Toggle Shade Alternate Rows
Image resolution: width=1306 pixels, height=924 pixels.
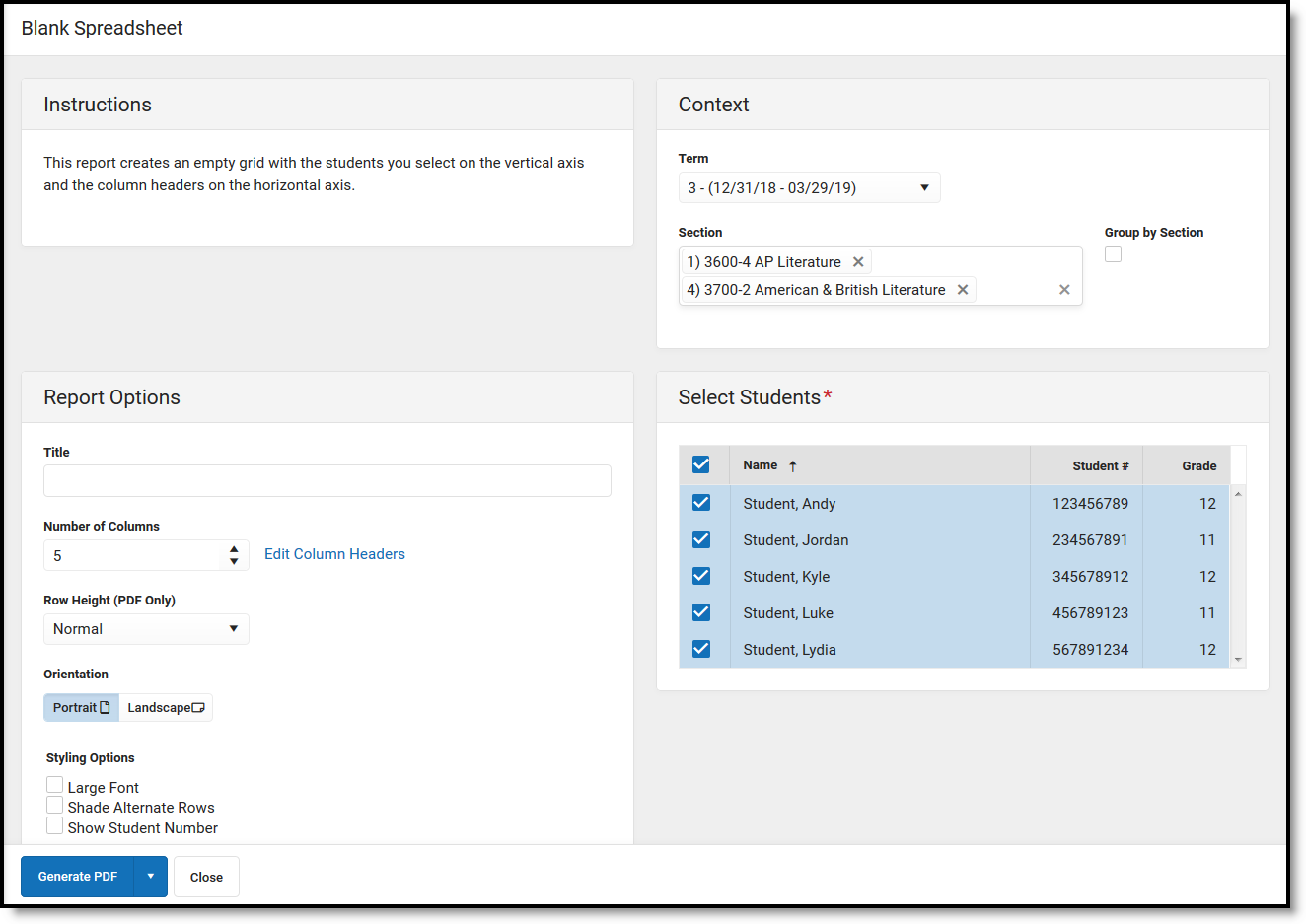55,806
